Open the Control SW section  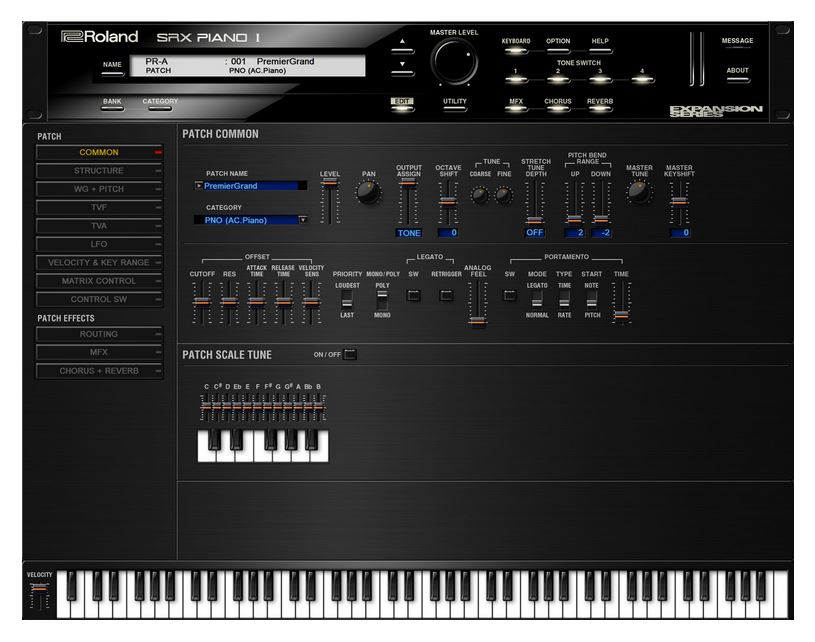coord(99,299)
